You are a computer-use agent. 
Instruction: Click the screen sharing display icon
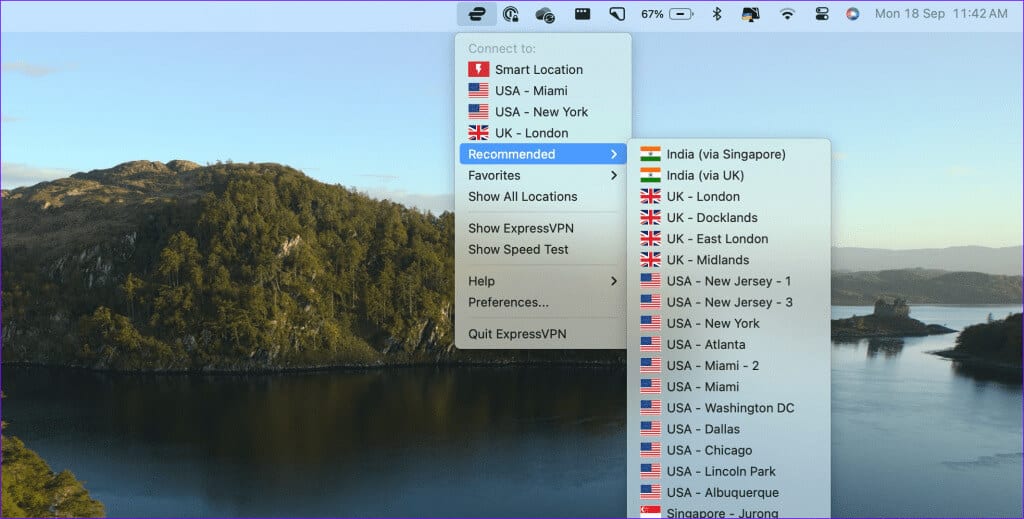click(x=751, y=14)
